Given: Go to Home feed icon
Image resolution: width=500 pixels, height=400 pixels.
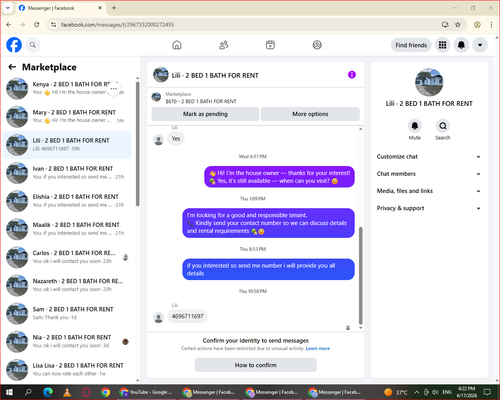Looking at the screenshot, I should tap(177, 45).
